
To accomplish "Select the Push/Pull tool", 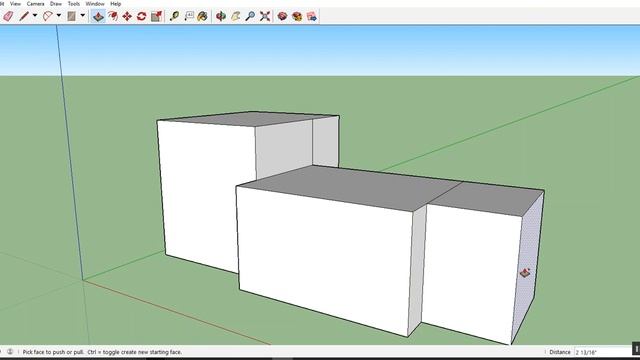I will [x=98, y=16].
